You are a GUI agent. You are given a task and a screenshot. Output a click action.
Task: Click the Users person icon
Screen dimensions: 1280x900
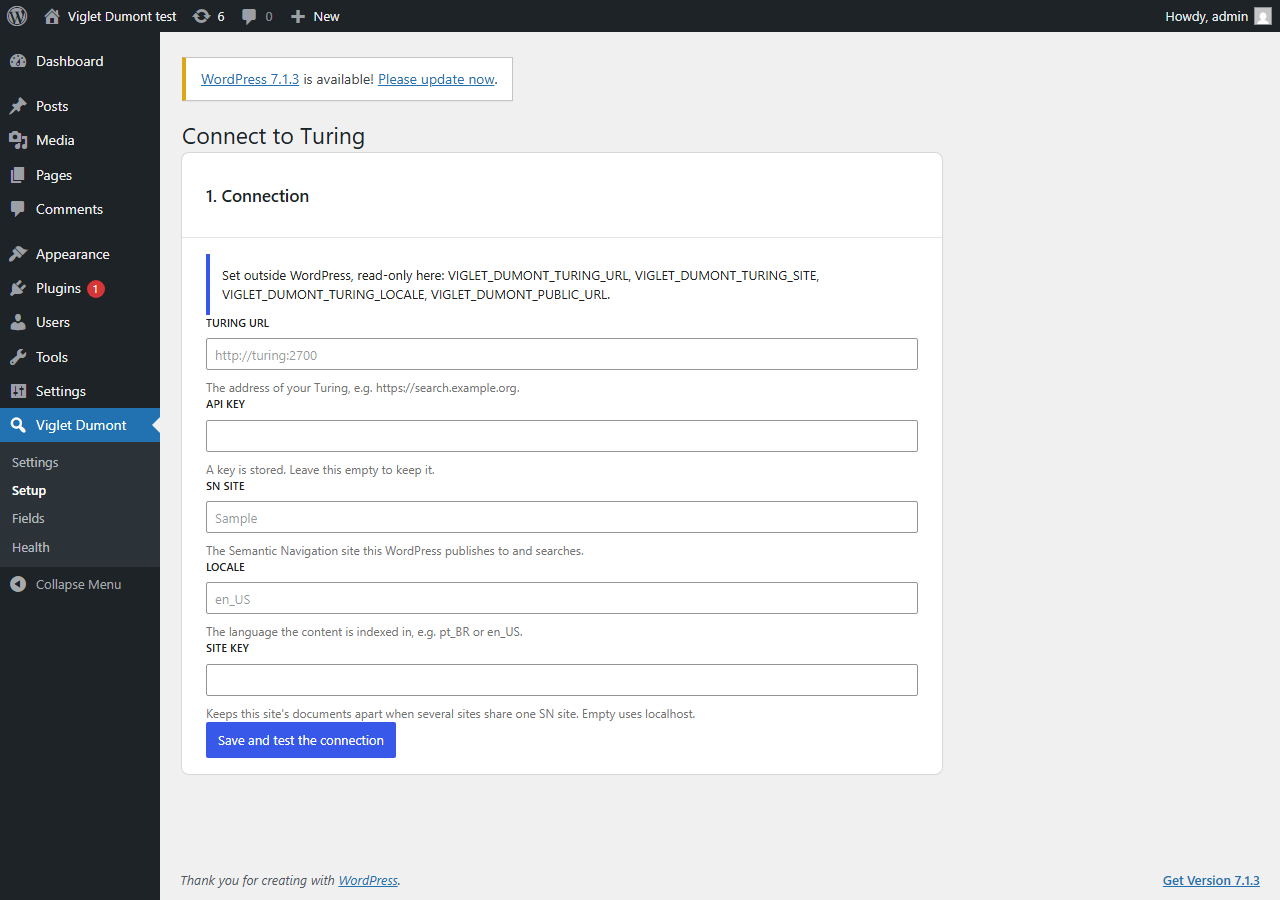(18, 322)
